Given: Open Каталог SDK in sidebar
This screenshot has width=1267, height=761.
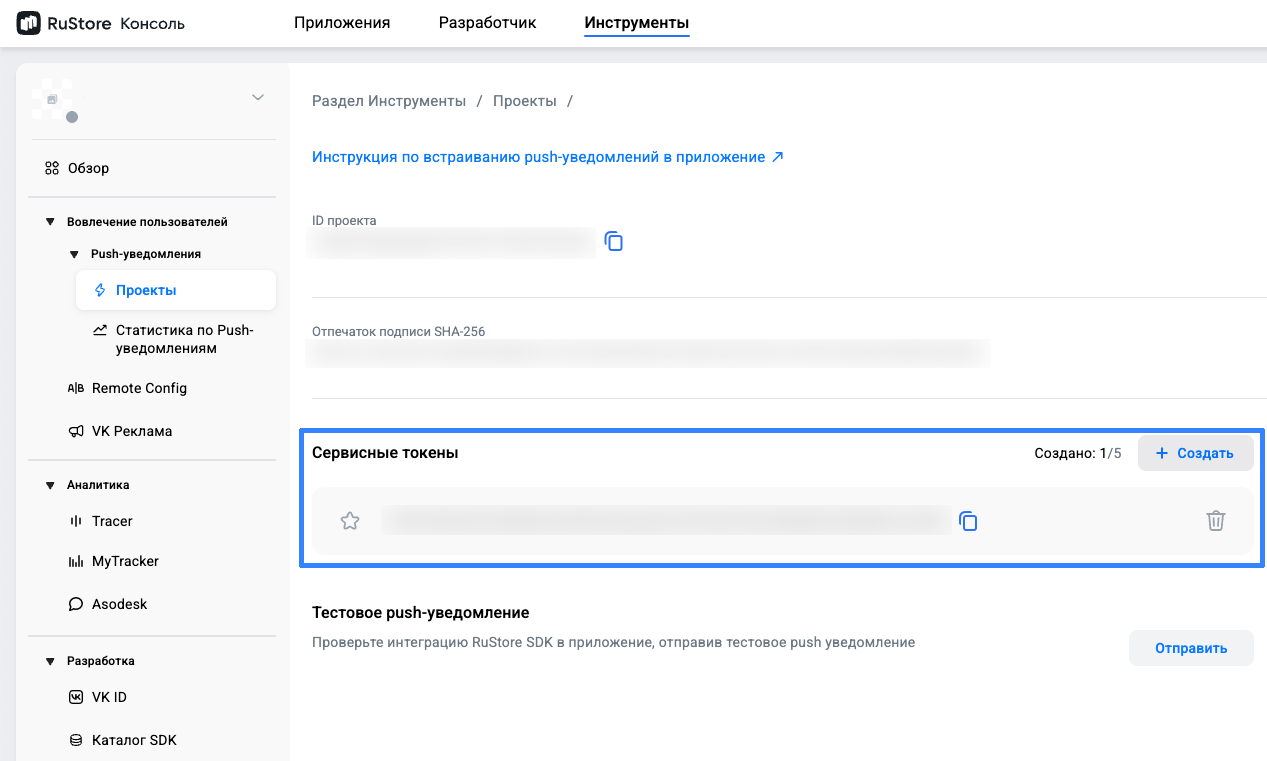Looking at the screenshot, I should click(x=134, y=740).
